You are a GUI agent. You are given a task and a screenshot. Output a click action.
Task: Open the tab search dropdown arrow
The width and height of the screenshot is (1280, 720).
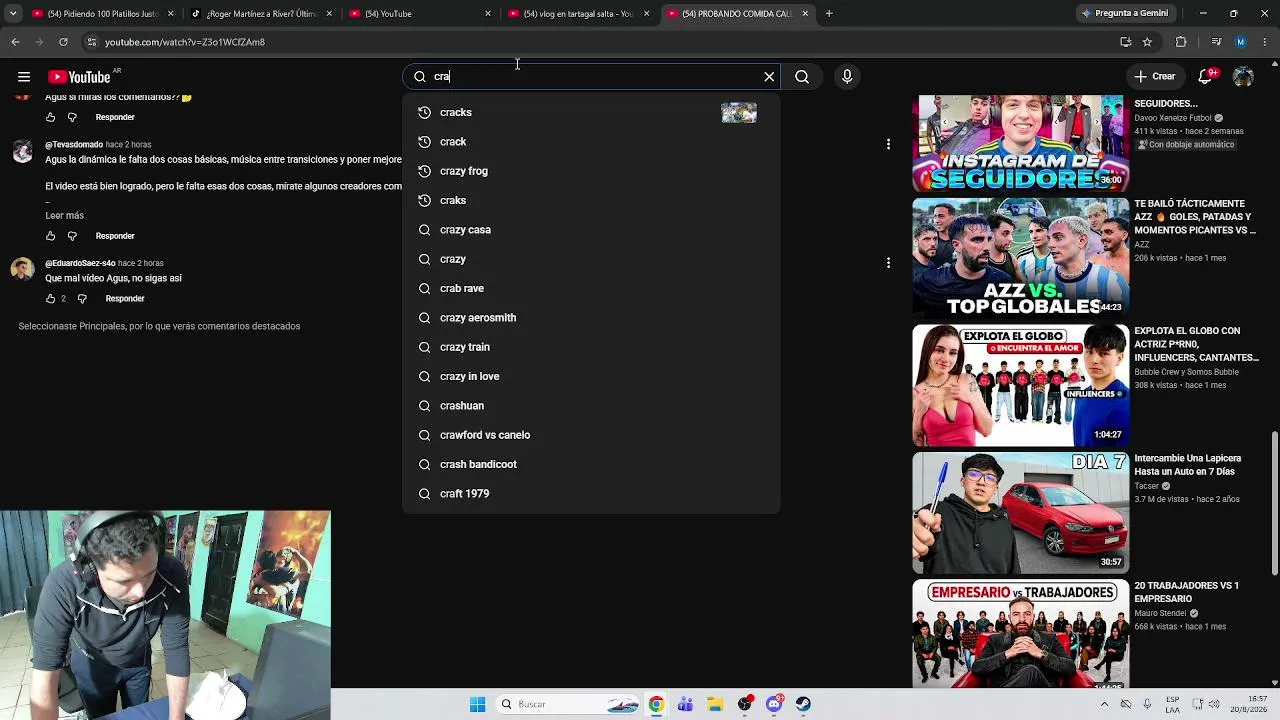point(13,14)
